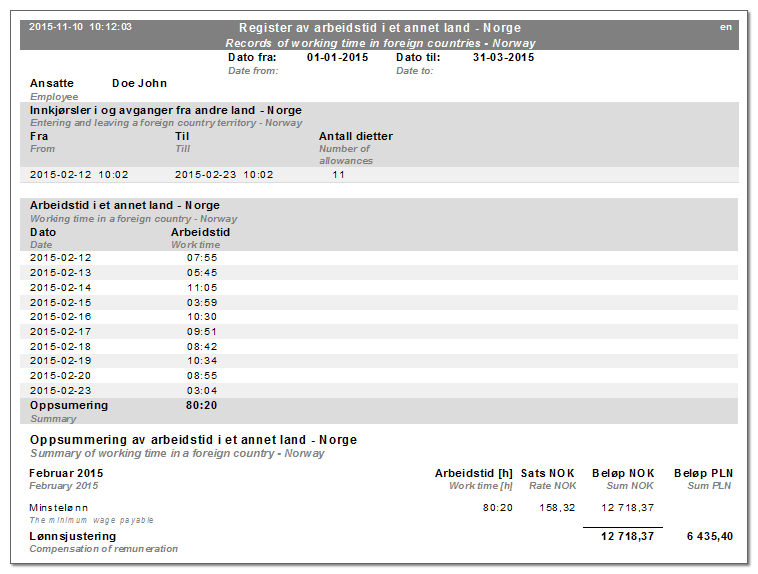Viewport: 758px width, 574px height.
Task: Select the date row 2015-02-13
Action: [x=60, y=273]
